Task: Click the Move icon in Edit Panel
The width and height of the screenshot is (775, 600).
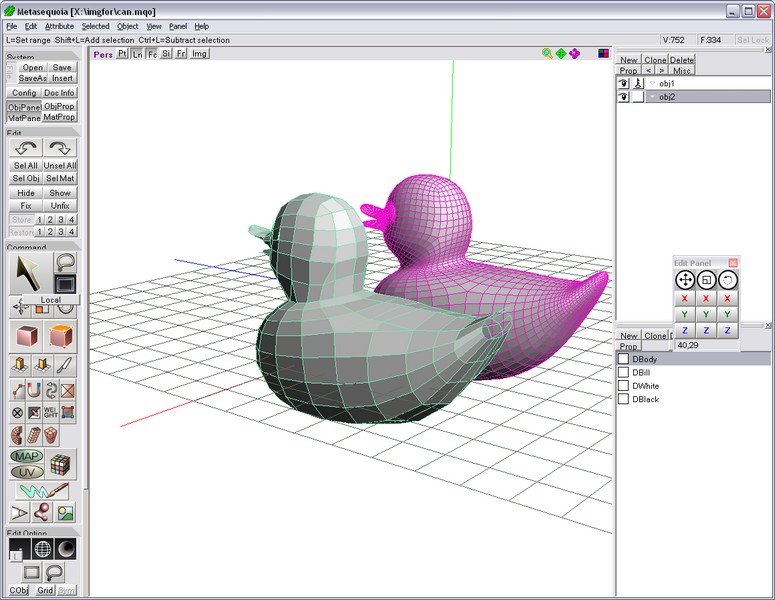Action: tap(685, 281)
